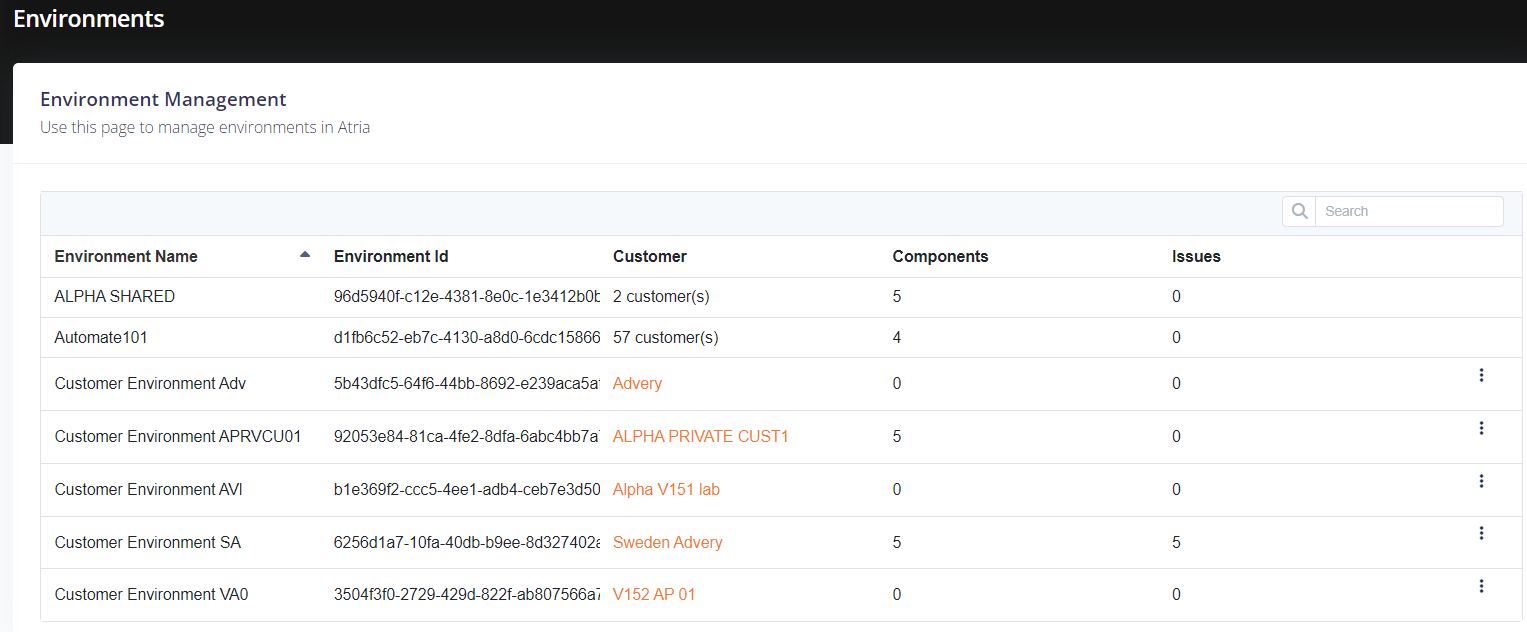This screenshot has height=632, width=1527.
Task: Toggle sort arrow on Environment Name column
Action: point(305,255)
